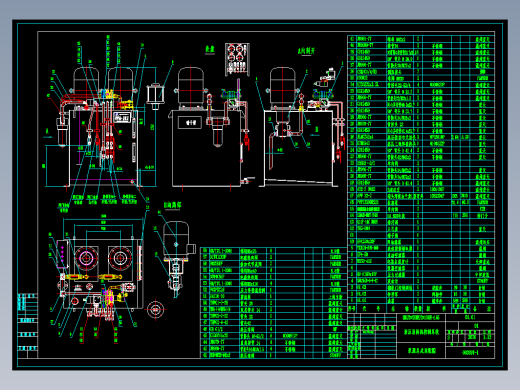Click the pressure gauge panel detail above the middle view
Image resolution: width=520 pixels, height=390 pixels.
click(237, 59)
